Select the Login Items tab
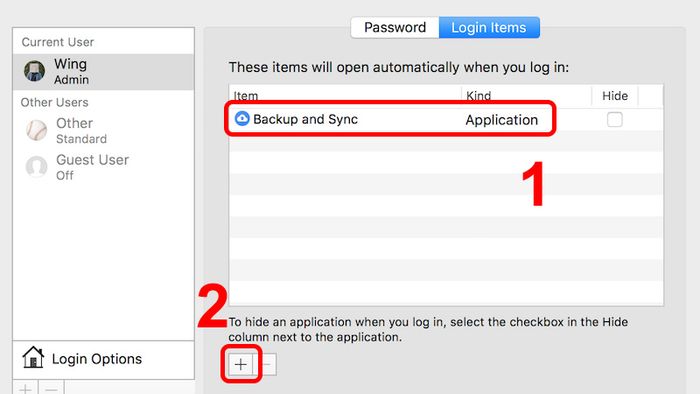700x394 pixels. point(489,28)
